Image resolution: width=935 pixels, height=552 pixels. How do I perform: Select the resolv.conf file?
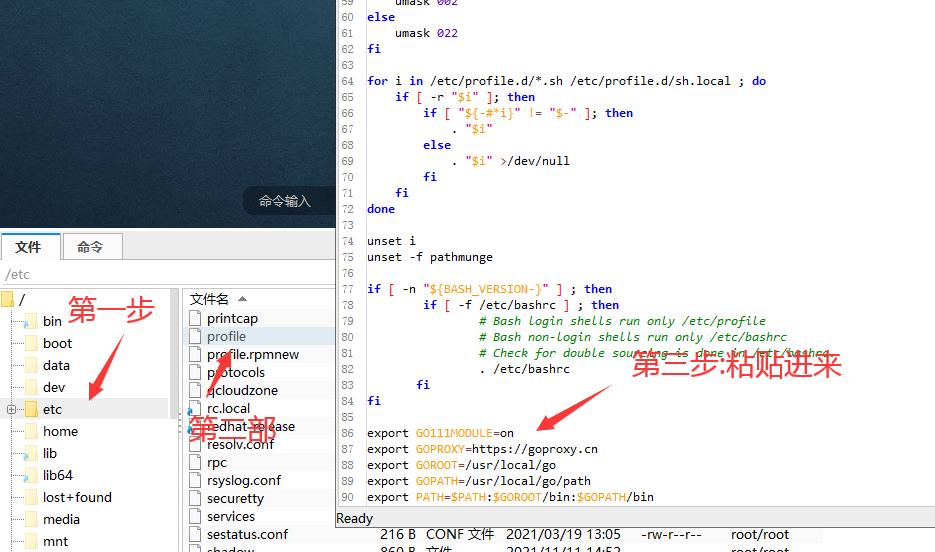point(240,444)
